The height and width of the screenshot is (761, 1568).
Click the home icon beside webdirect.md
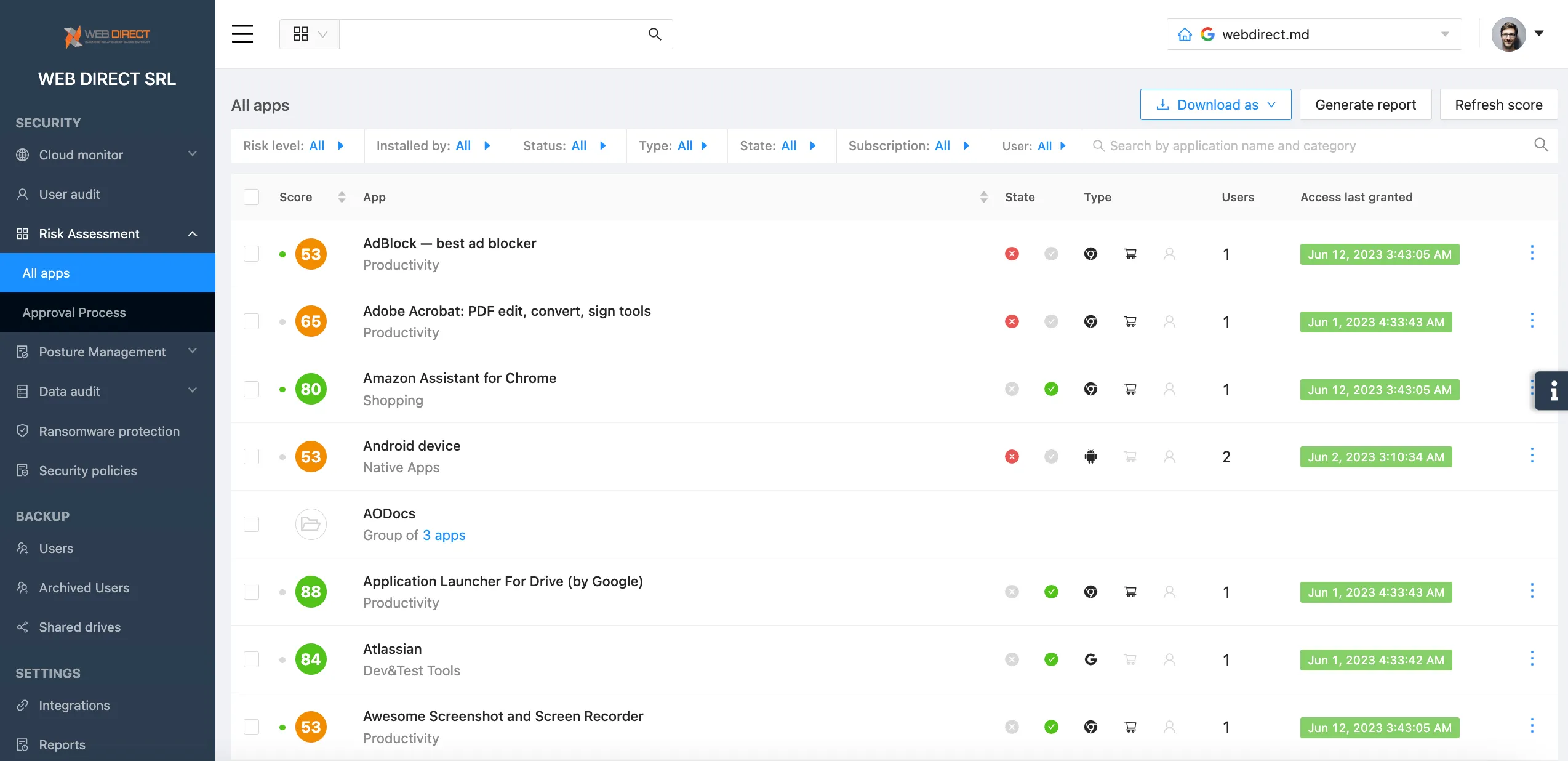1185,34
